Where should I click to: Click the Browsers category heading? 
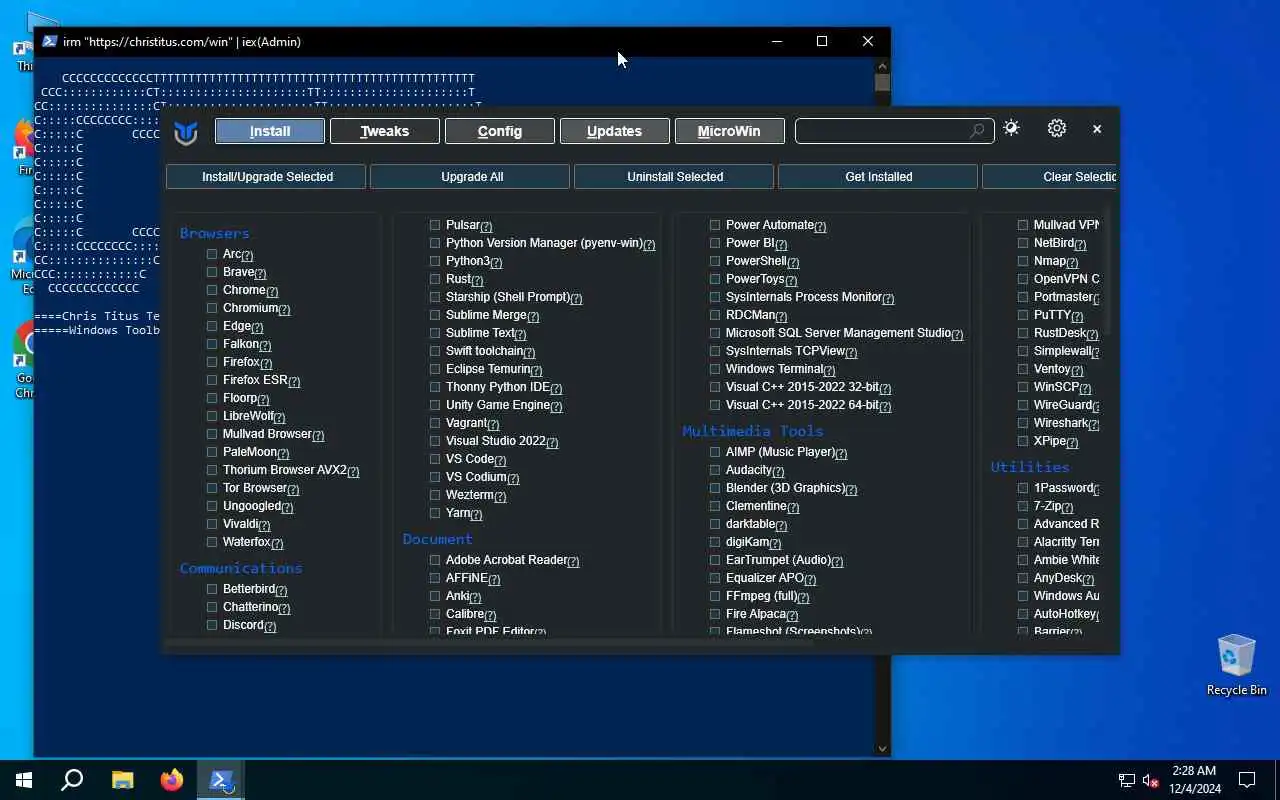215,233
